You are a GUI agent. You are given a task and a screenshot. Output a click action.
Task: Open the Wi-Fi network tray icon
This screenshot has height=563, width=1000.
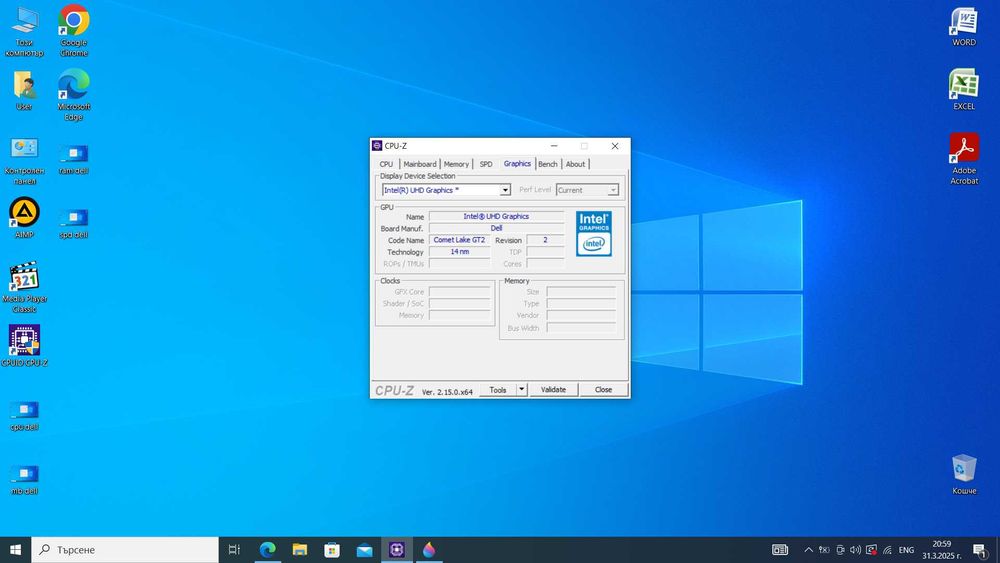tap(887, 550)
